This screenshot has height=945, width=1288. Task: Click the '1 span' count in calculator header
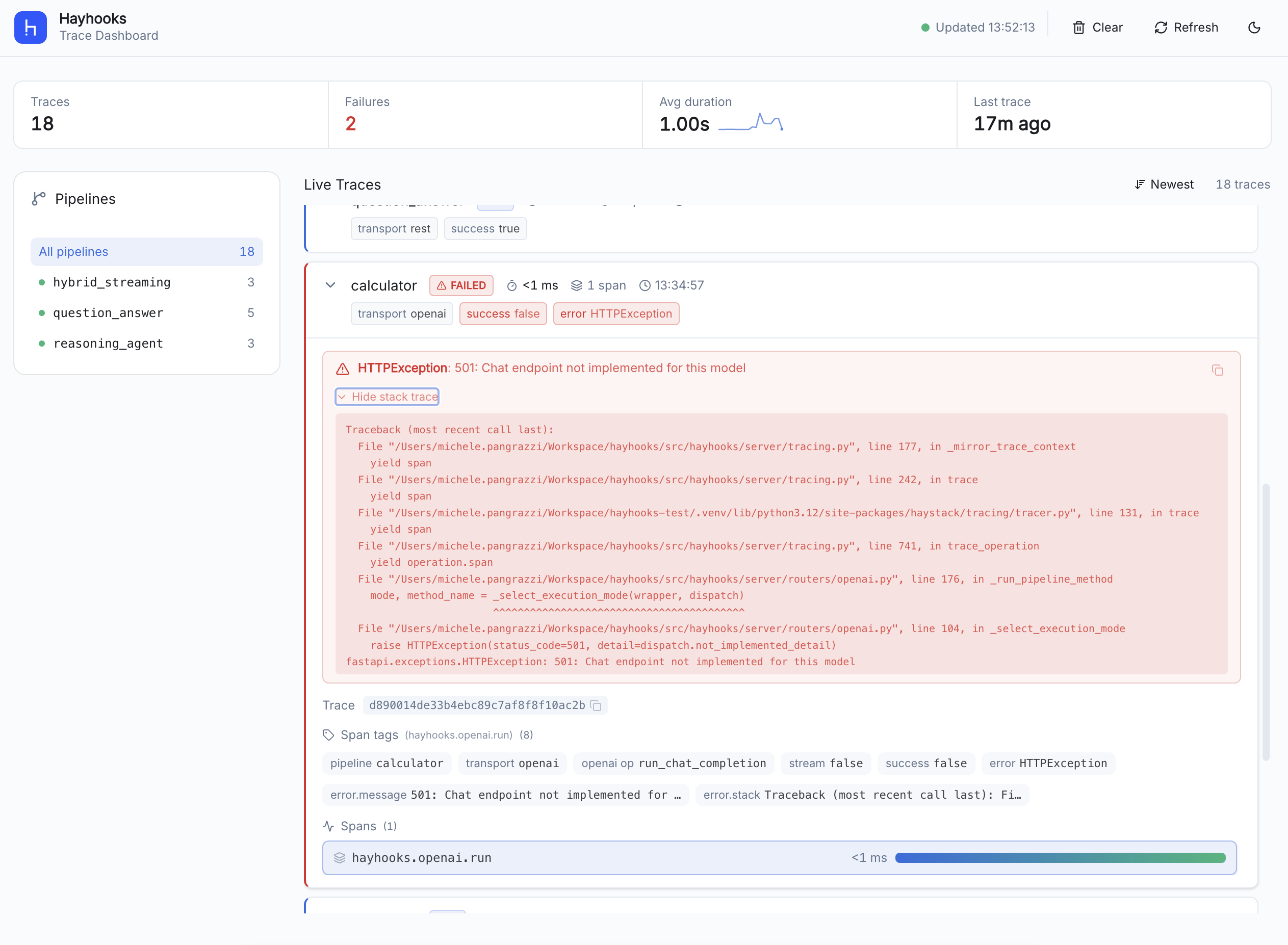(x=599, y=285)
